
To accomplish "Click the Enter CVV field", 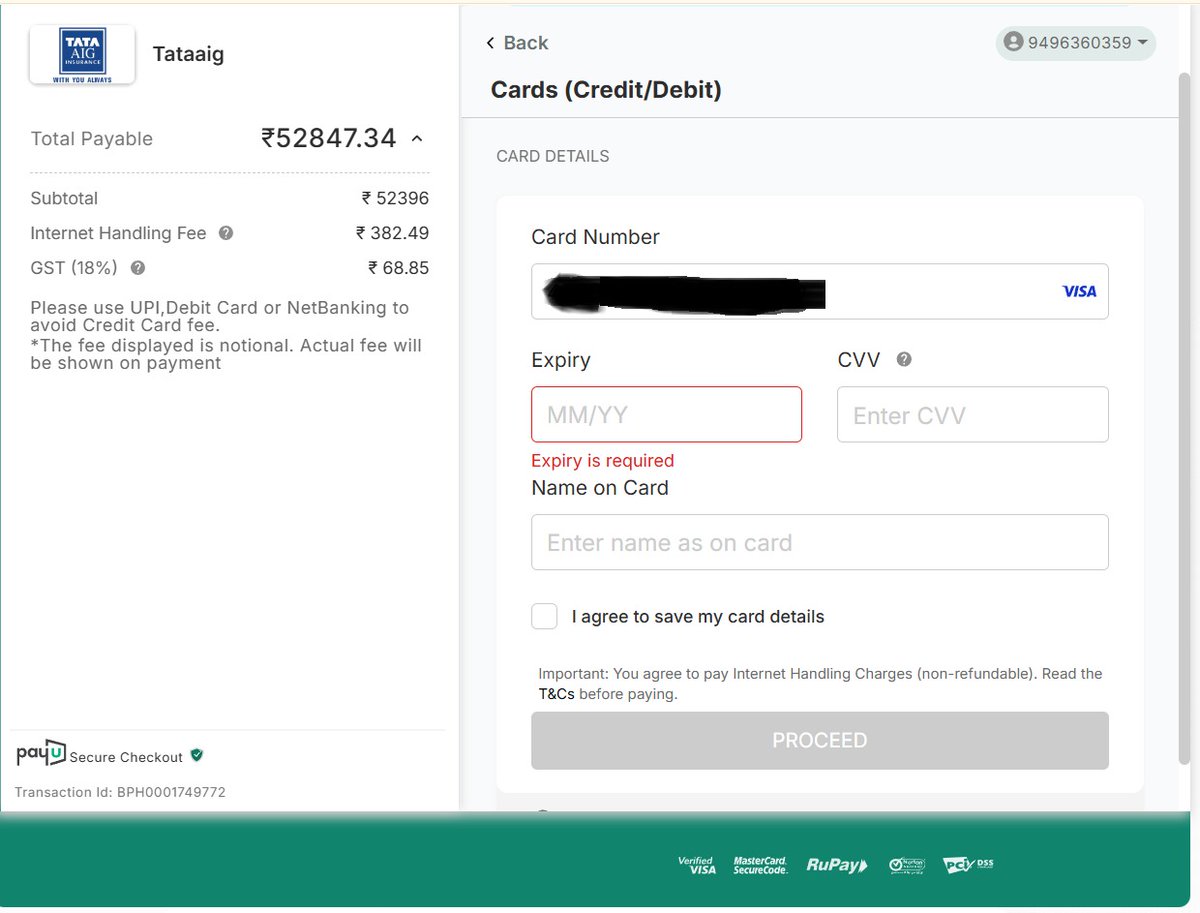I will pos(972,414).
